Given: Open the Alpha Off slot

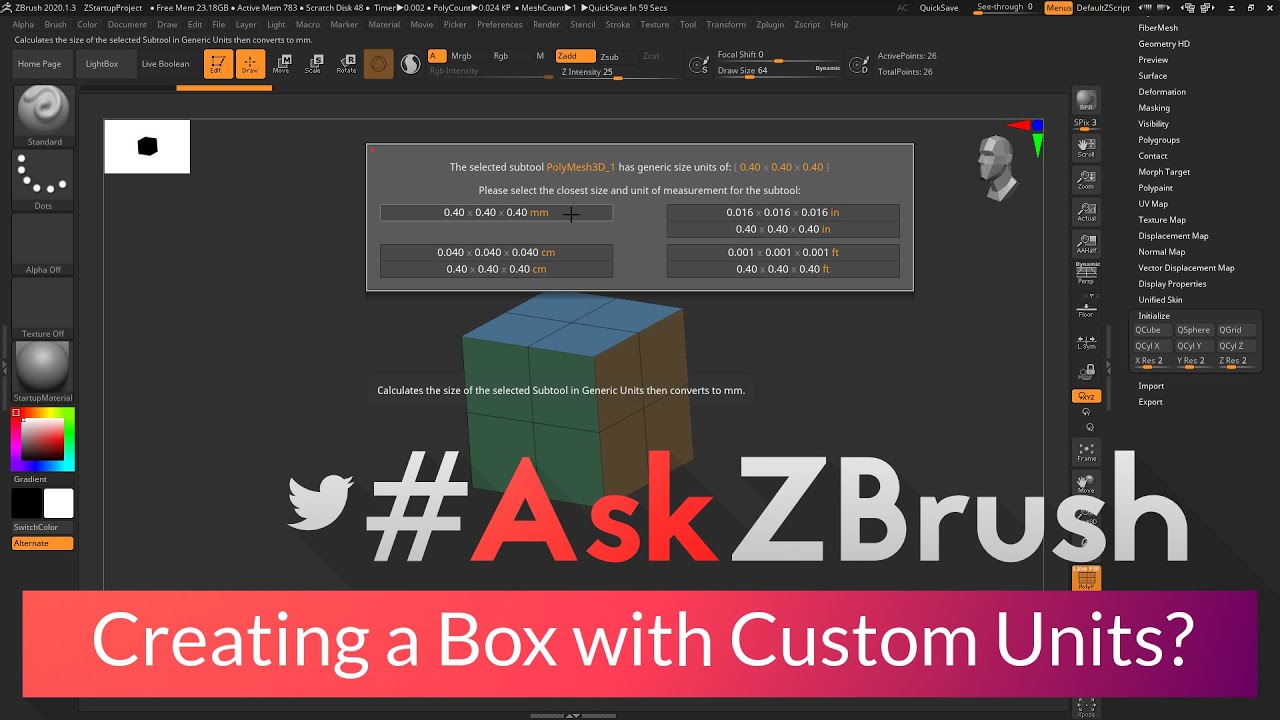Looking at the screenshot, I should (x=43, y=244).
